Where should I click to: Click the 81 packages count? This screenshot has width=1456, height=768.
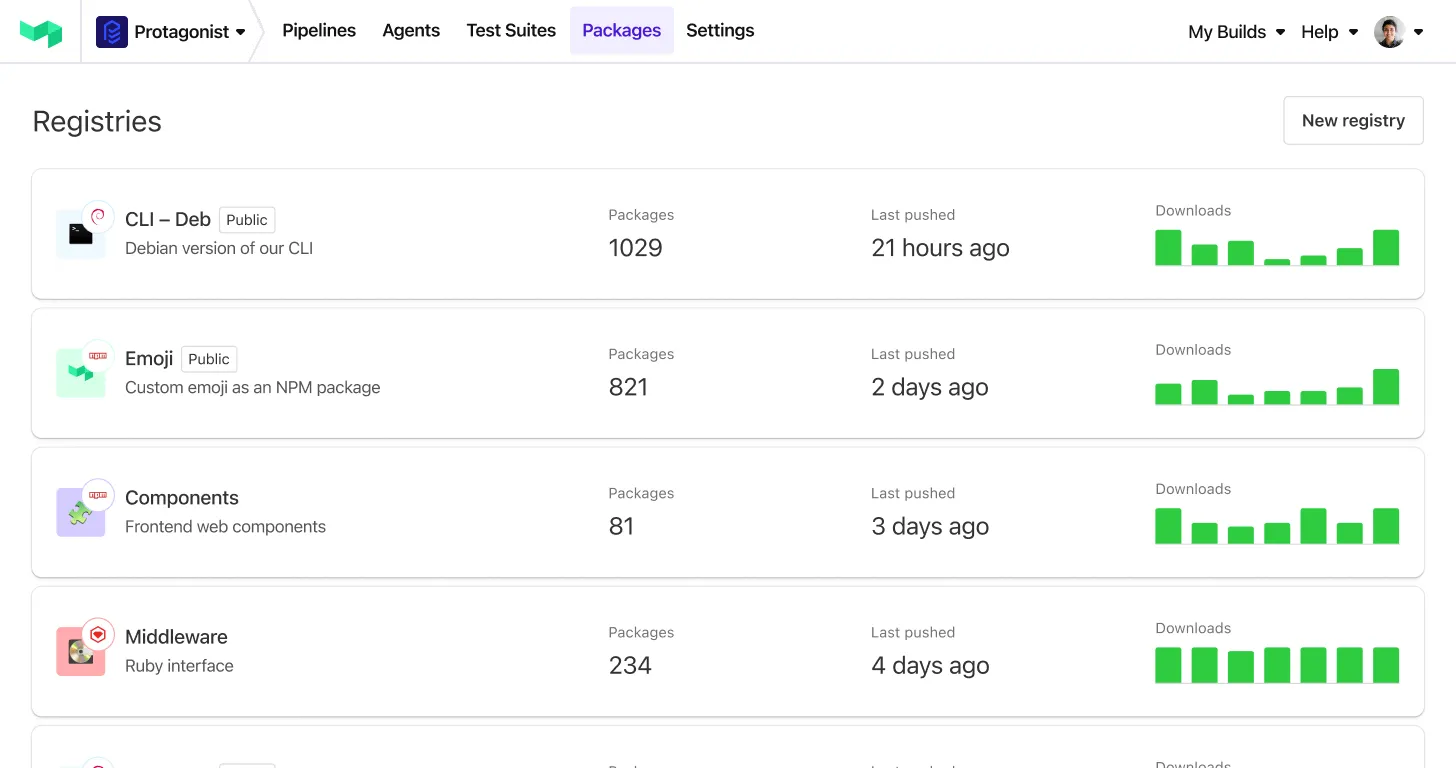621,526
